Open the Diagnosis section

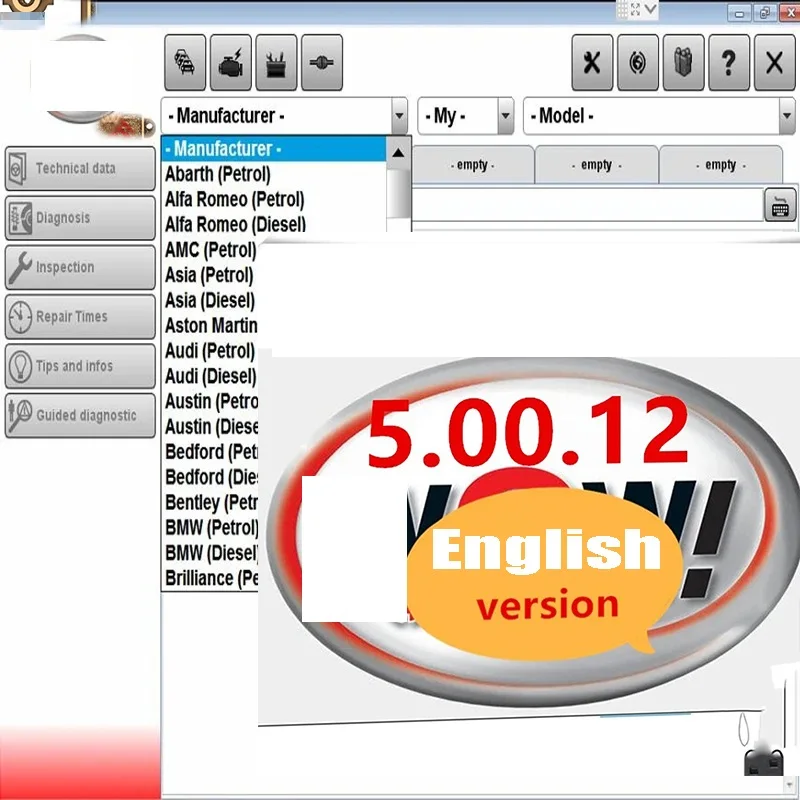[x=80, y=218]
